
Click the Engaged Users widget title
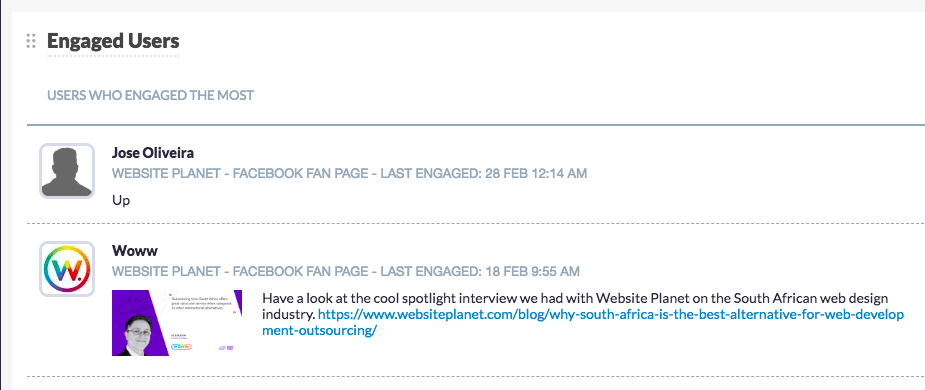[113, 41]
